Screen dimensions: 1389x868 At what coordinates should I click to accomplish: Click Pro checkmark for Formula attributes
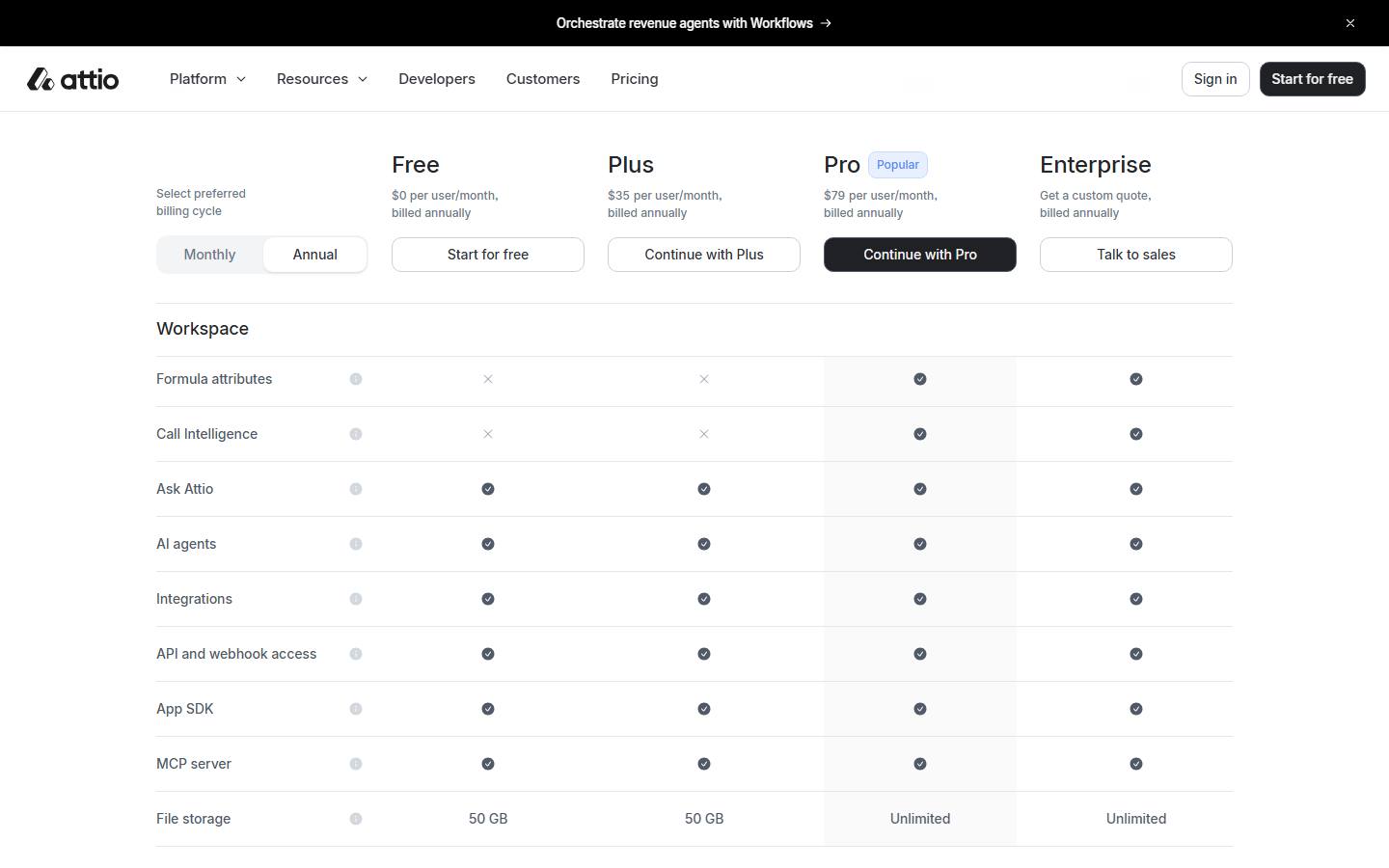pos(920,379)
